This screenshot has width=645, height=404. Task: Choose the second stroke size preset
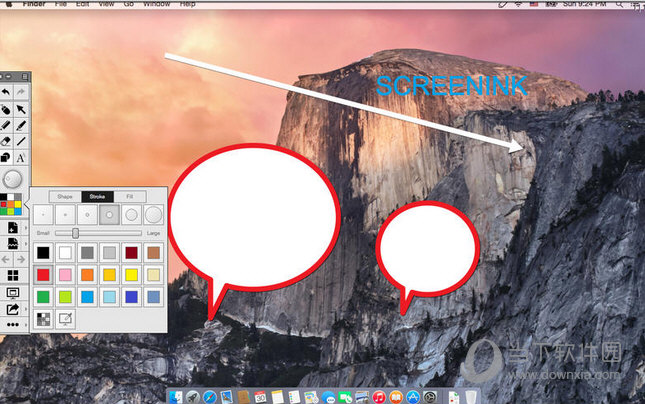65,214
